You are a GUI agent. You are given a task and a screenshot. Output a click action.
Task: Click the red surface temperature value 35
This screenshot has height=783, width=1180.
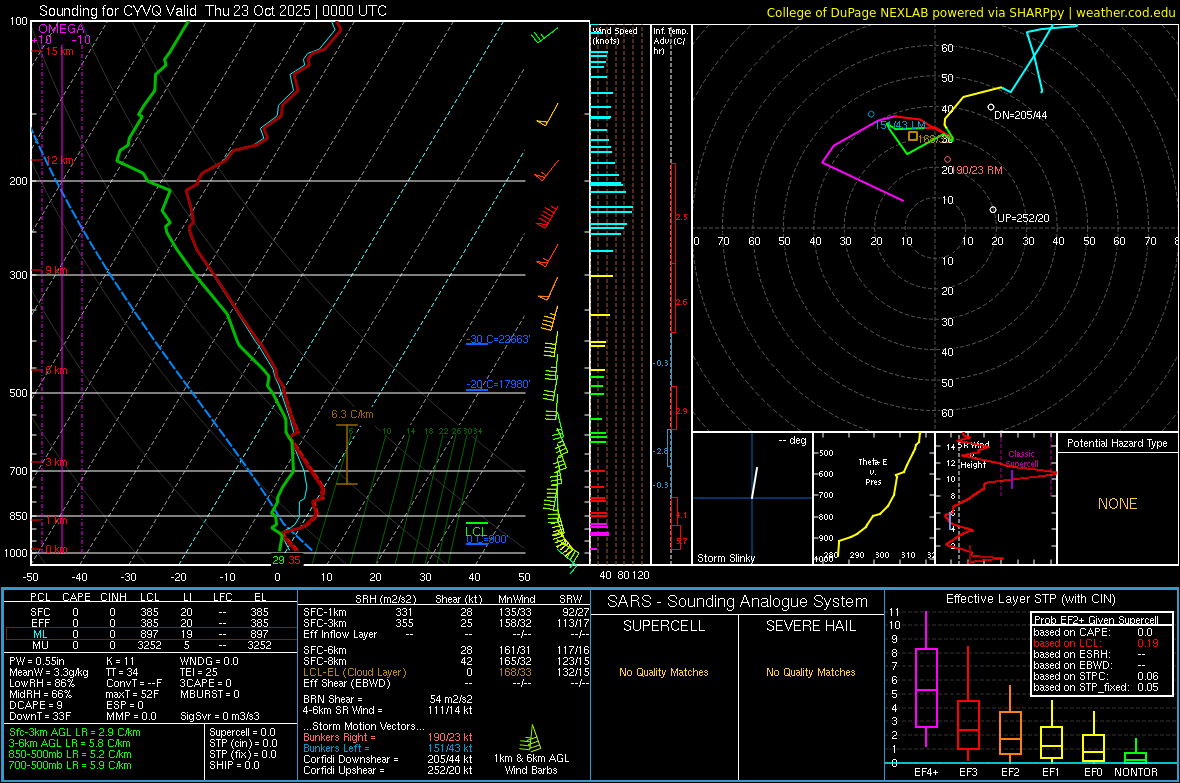[x=294, y=560]
